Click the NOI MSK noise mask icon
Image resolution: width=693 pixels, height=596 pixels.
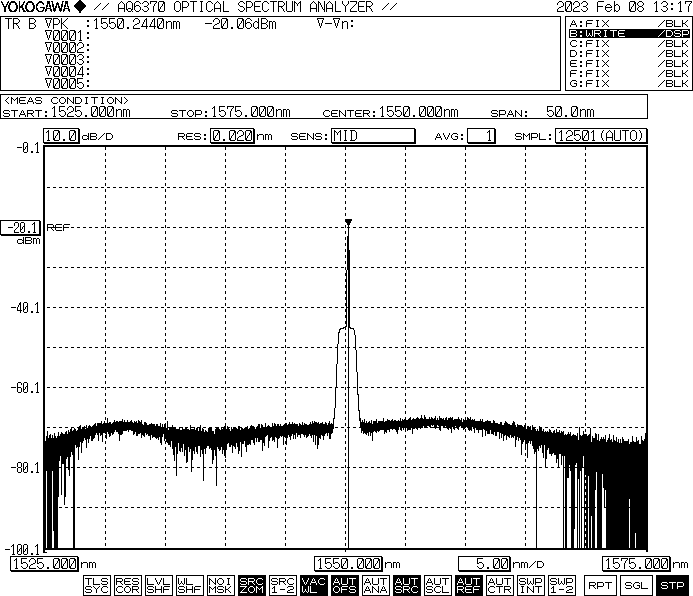pos(221,584)
